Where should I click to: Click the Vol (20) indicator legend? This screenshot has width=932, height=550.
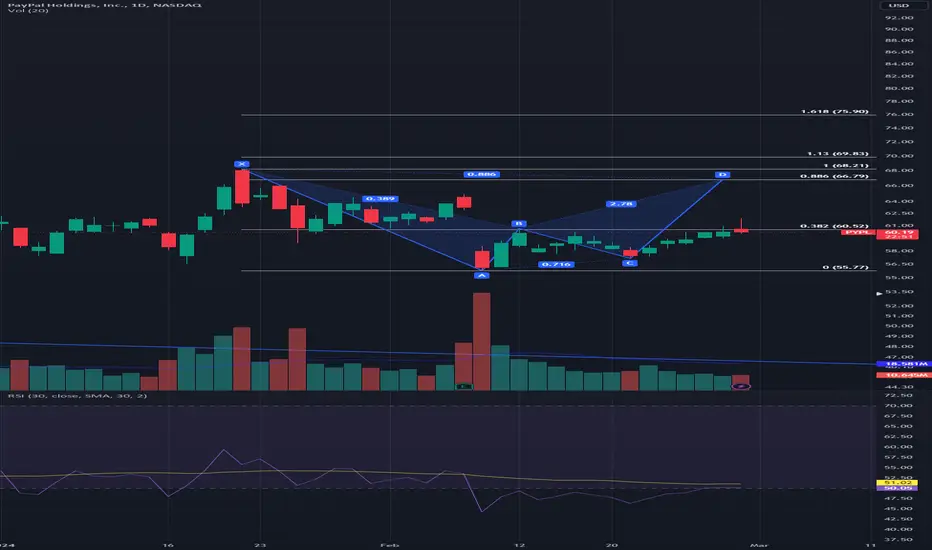pyautogui.click(x=28, y=11)
